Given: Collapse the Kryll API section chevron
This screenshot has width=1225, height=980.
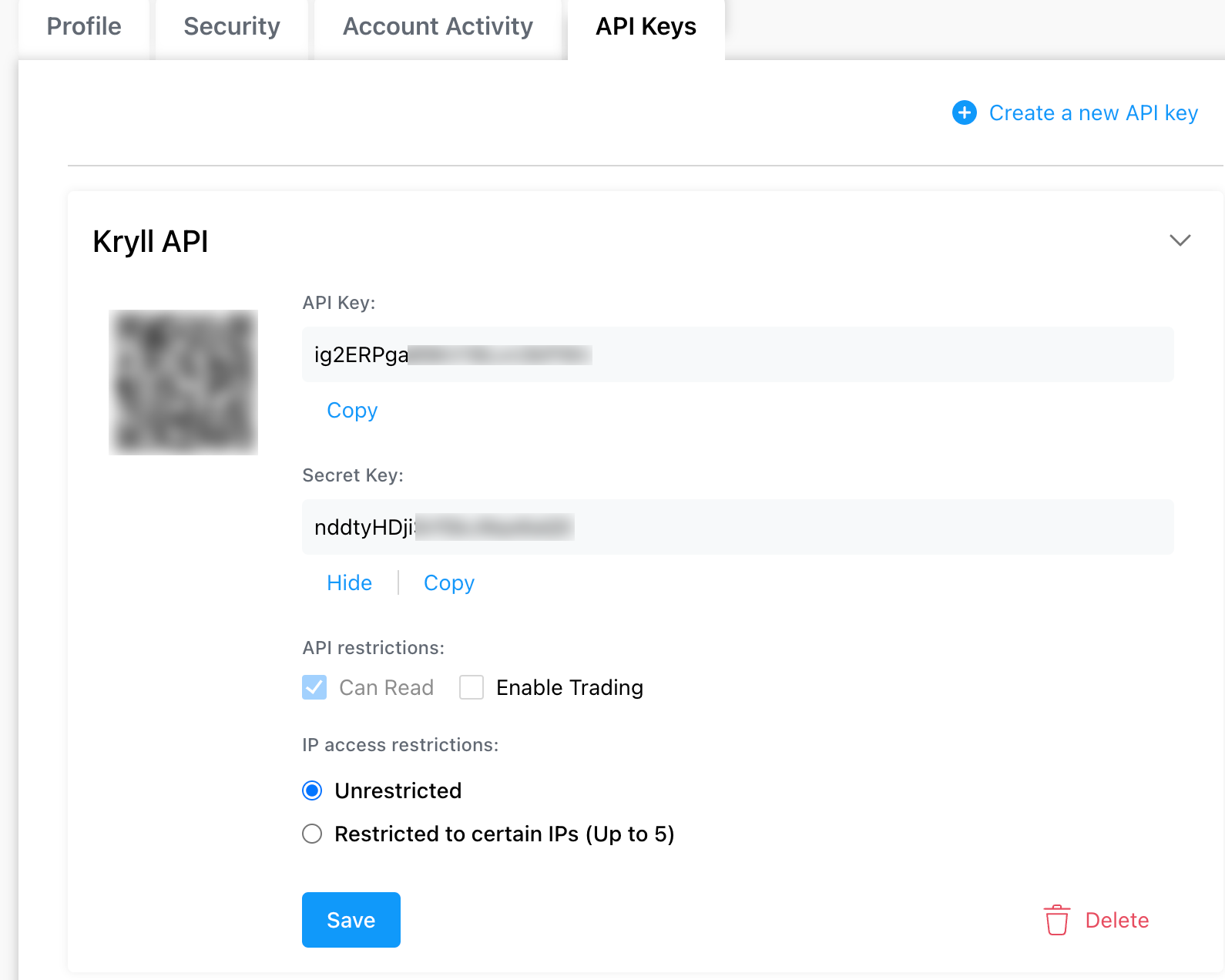Looking at the screenshot, I should tap(1180, 240).
